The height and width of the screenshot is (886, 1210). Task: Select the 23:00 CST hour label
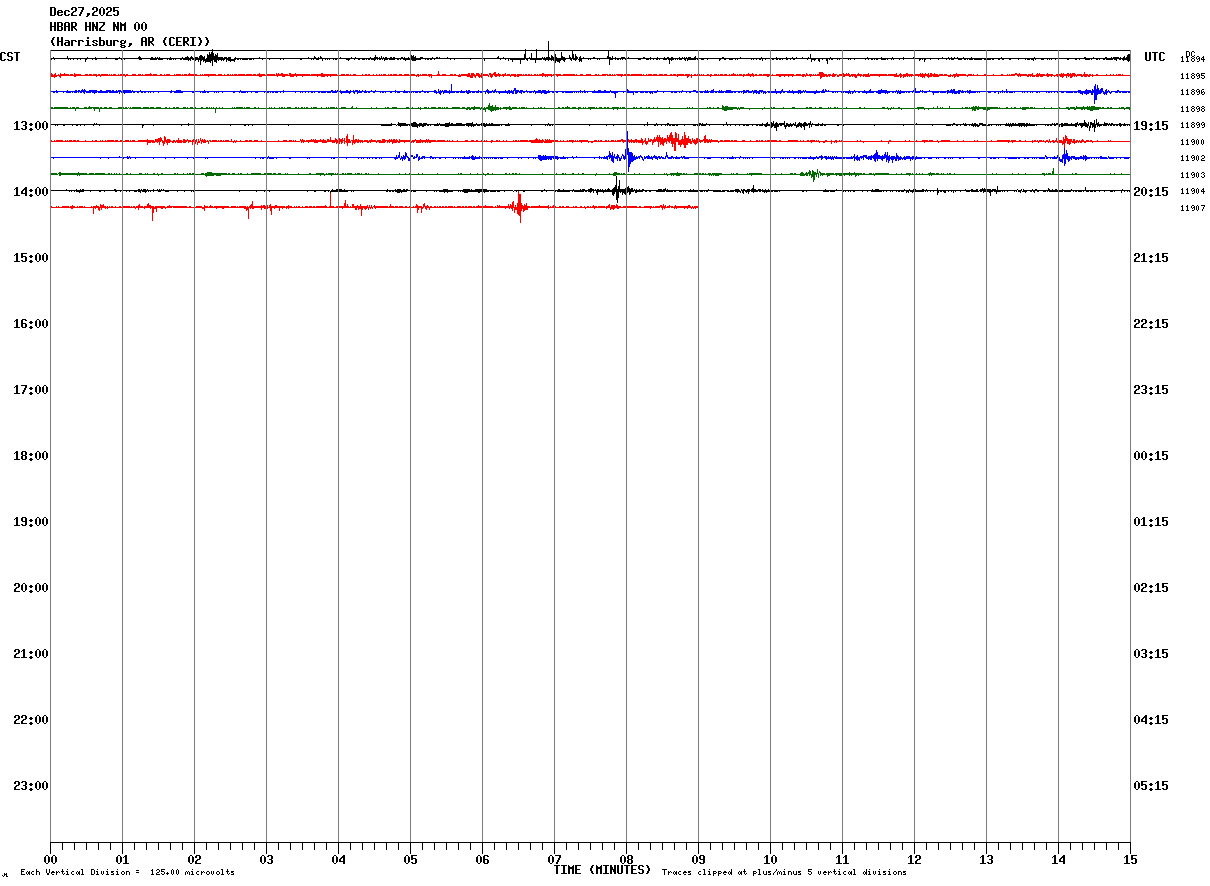(x=31, y=786)
